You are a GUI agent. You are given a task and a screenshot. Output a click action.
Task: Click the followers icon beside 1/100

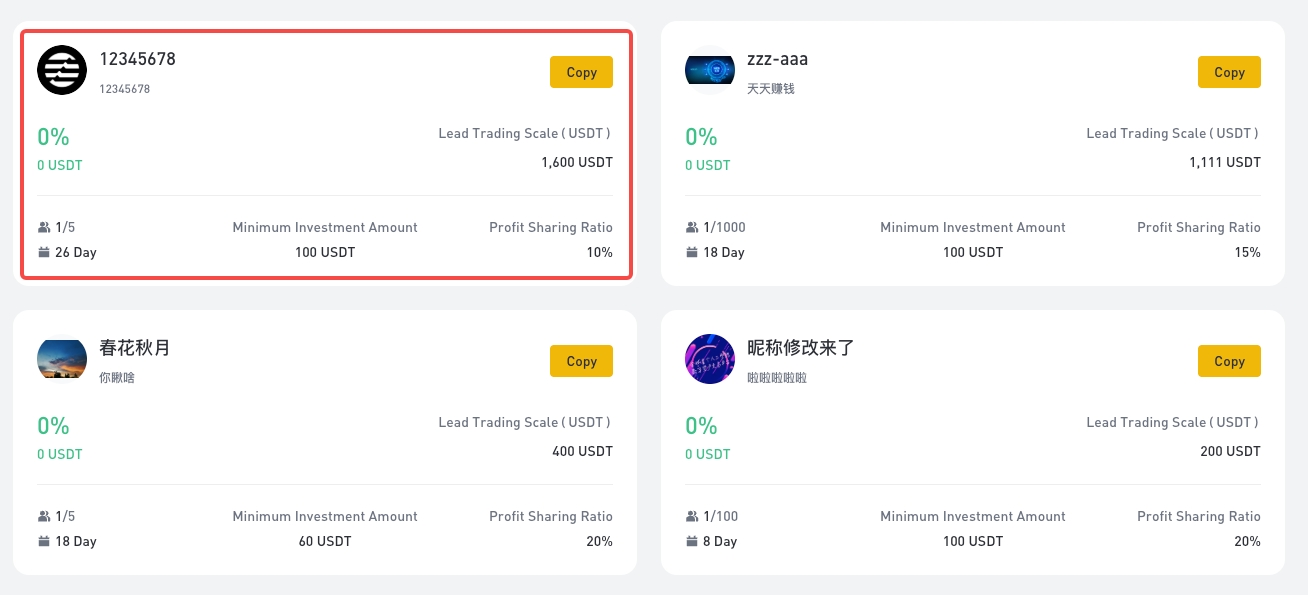pyautogui.click(x=692, y=517)
